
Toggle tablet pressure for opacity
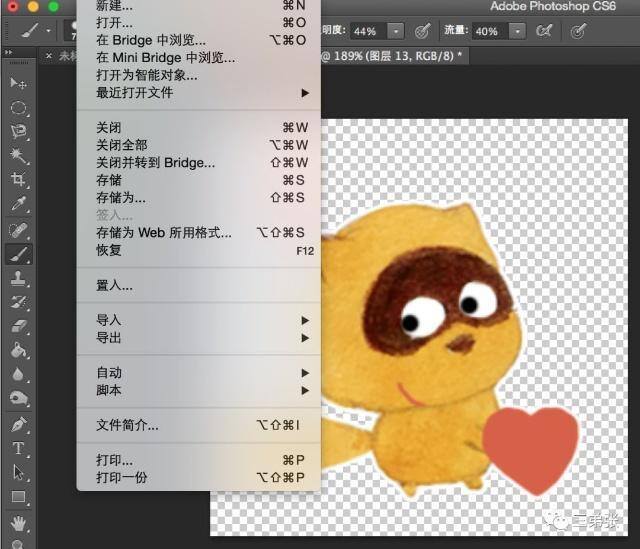[x=422, y=31]
